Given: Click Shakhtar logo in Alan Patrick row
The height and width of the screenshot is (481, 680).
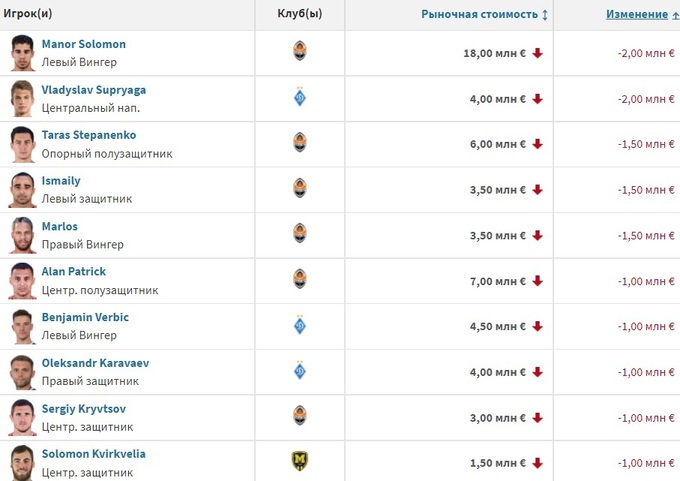Looking at the screenshot, I should click(x=298, y=279).
